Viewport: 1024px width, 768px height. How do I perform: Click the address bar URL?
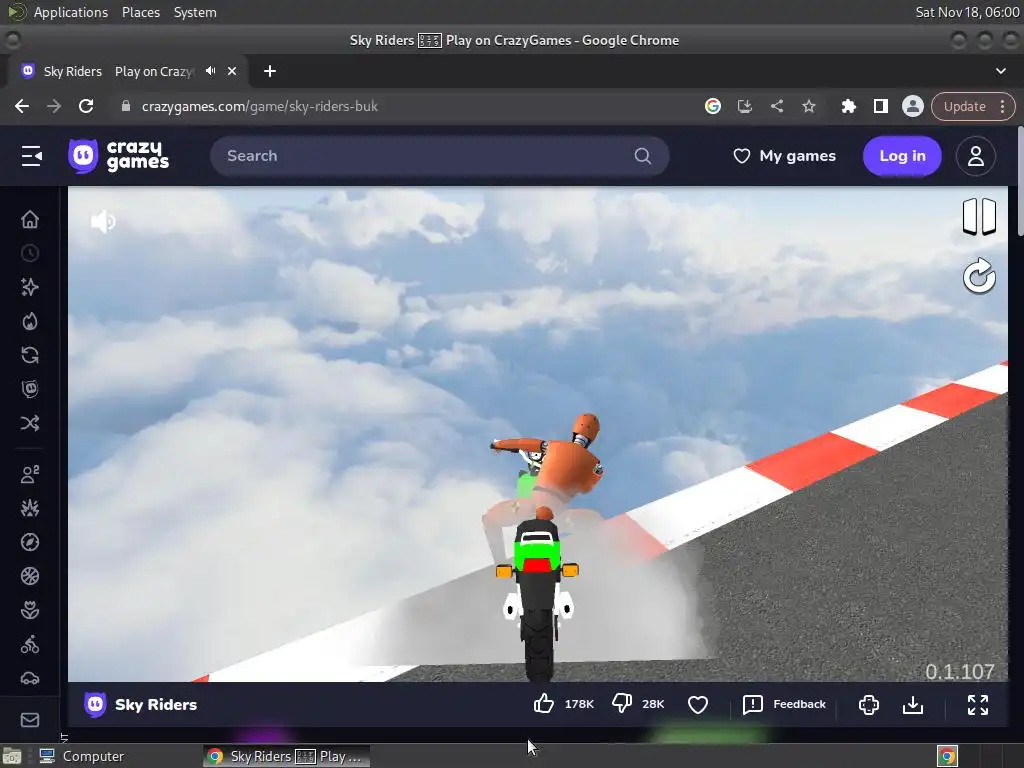tap(259, 106)
